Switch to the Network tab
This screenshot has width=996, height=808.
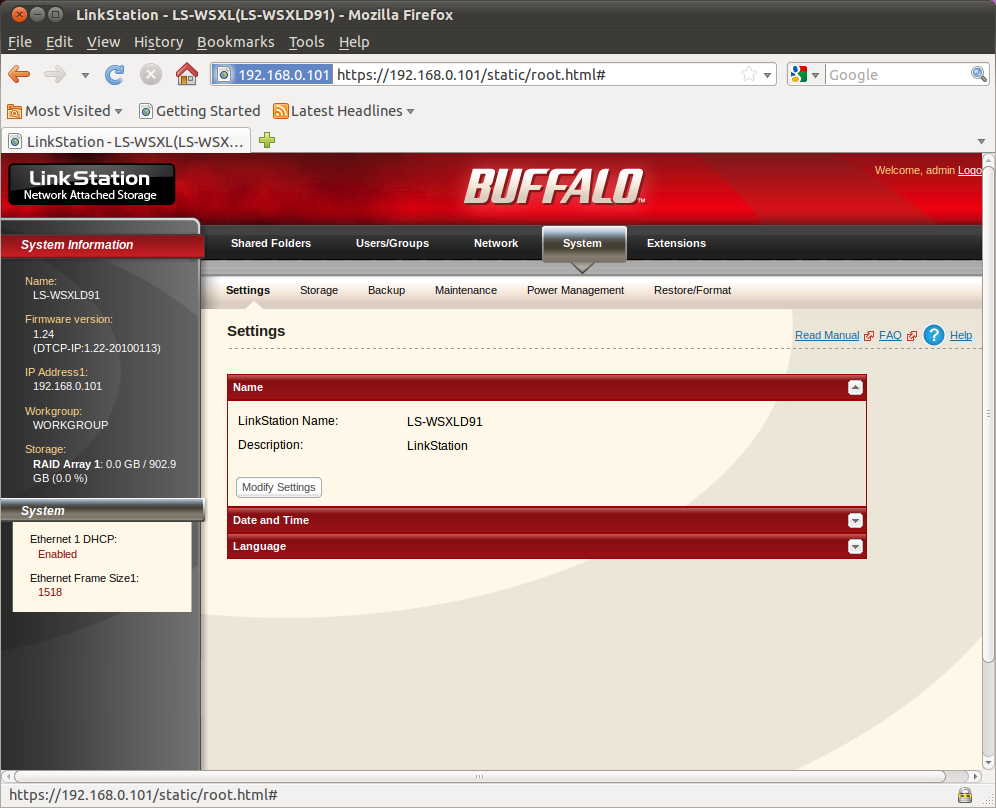tap(495, 243)
